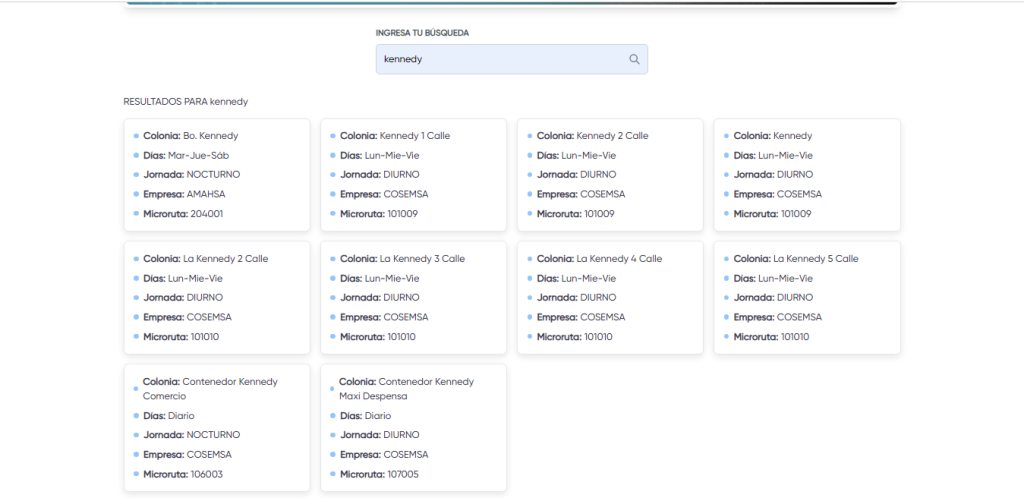This screenshot has height=498, width=1024.
Task: Select the La Kennedy 3 Calle colonia line
Action: [402, 258]
